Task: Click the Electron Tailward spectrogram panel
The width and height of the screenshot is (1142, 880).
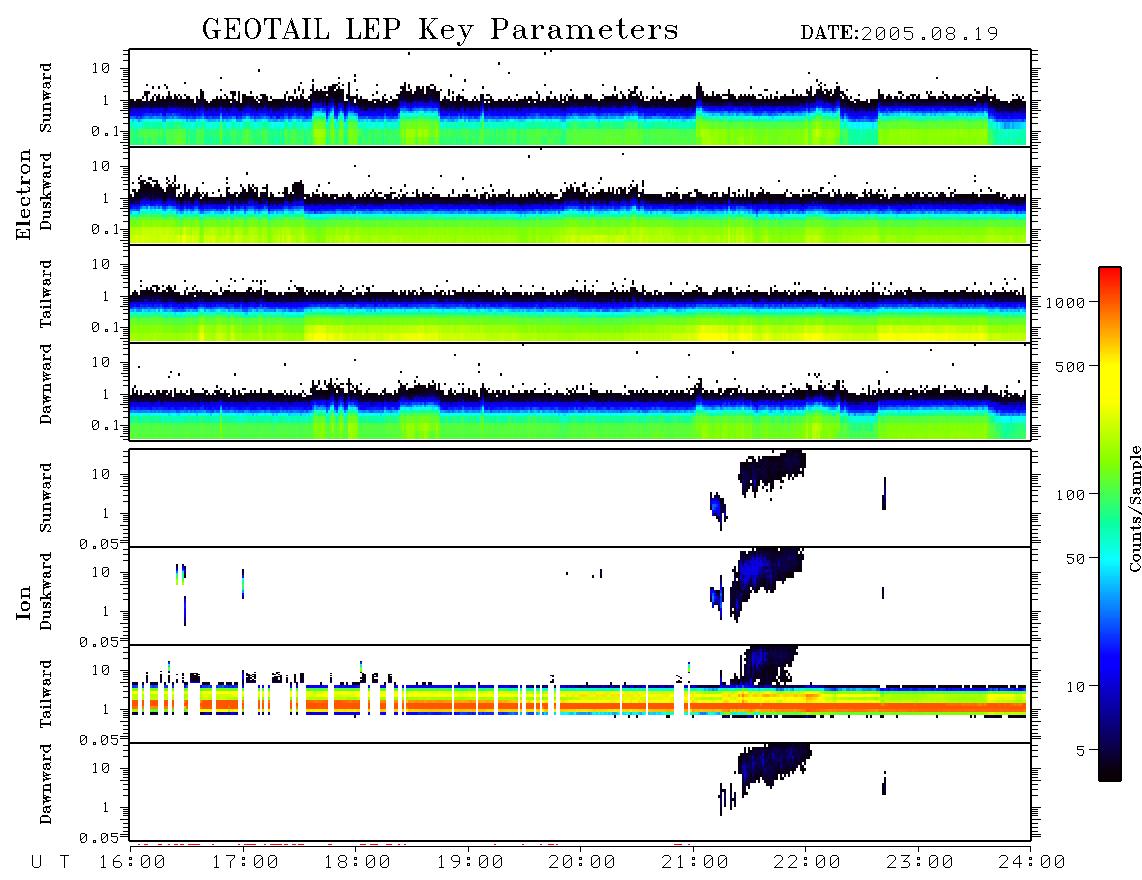Action: [x=580, y=294]
